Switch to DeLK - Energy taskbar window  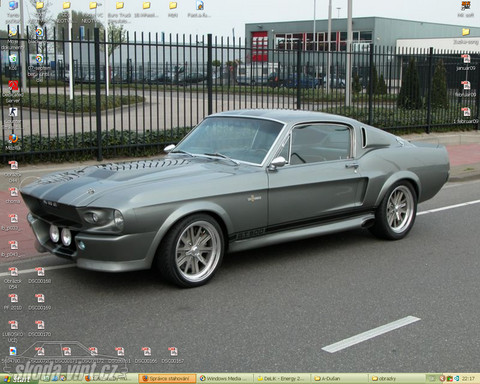pos(282,379)
